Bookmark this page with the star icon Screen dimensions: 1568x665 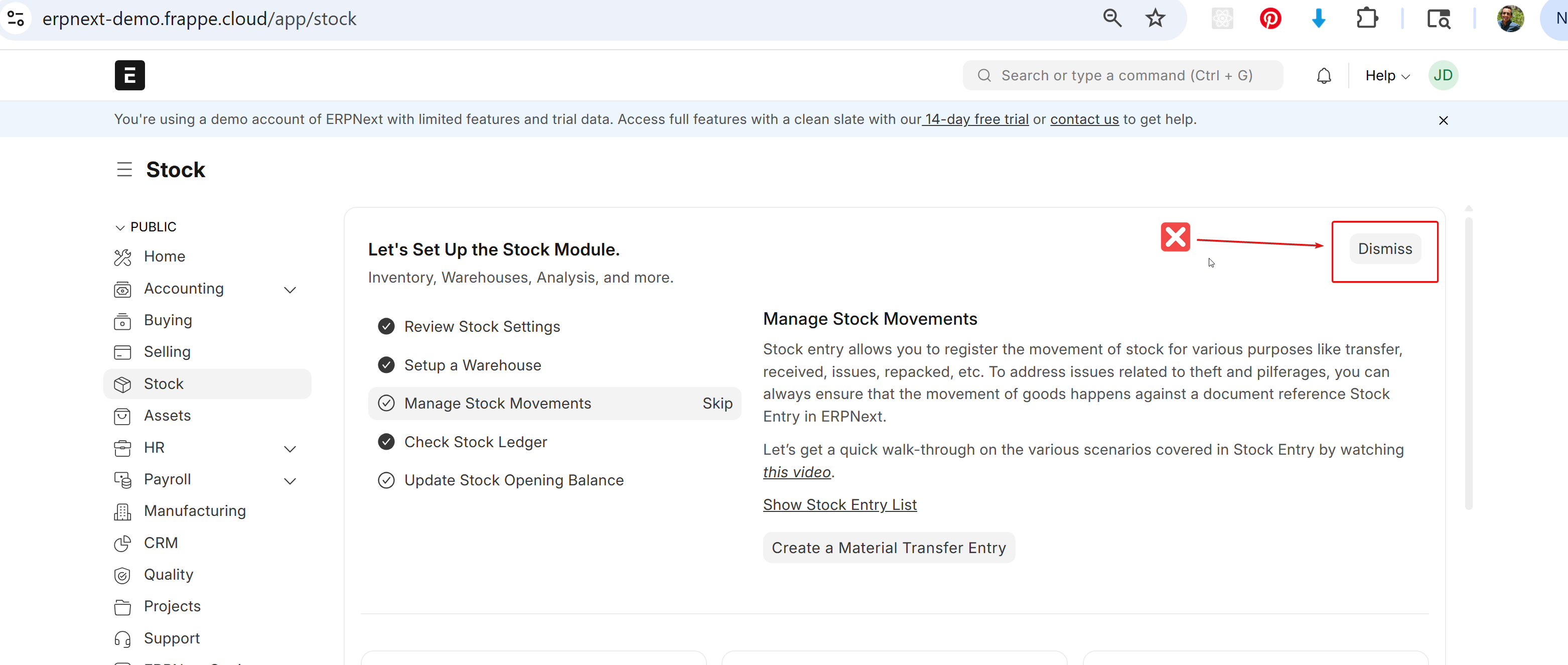tap(1155, 18)
